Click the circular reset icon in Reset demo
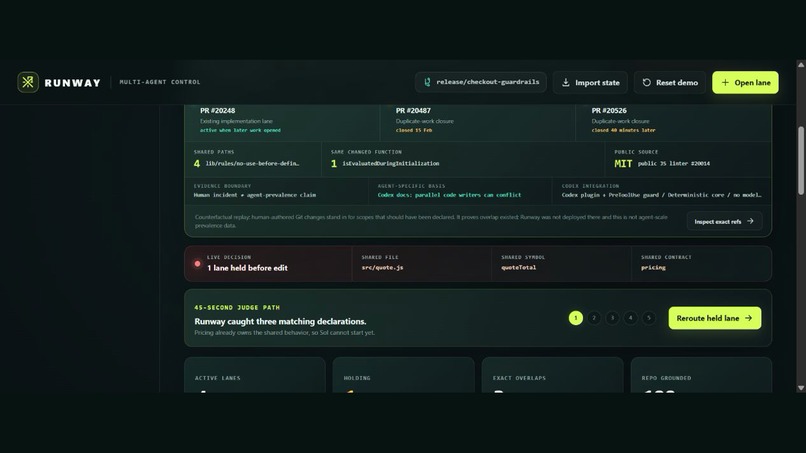 (646, 82)
